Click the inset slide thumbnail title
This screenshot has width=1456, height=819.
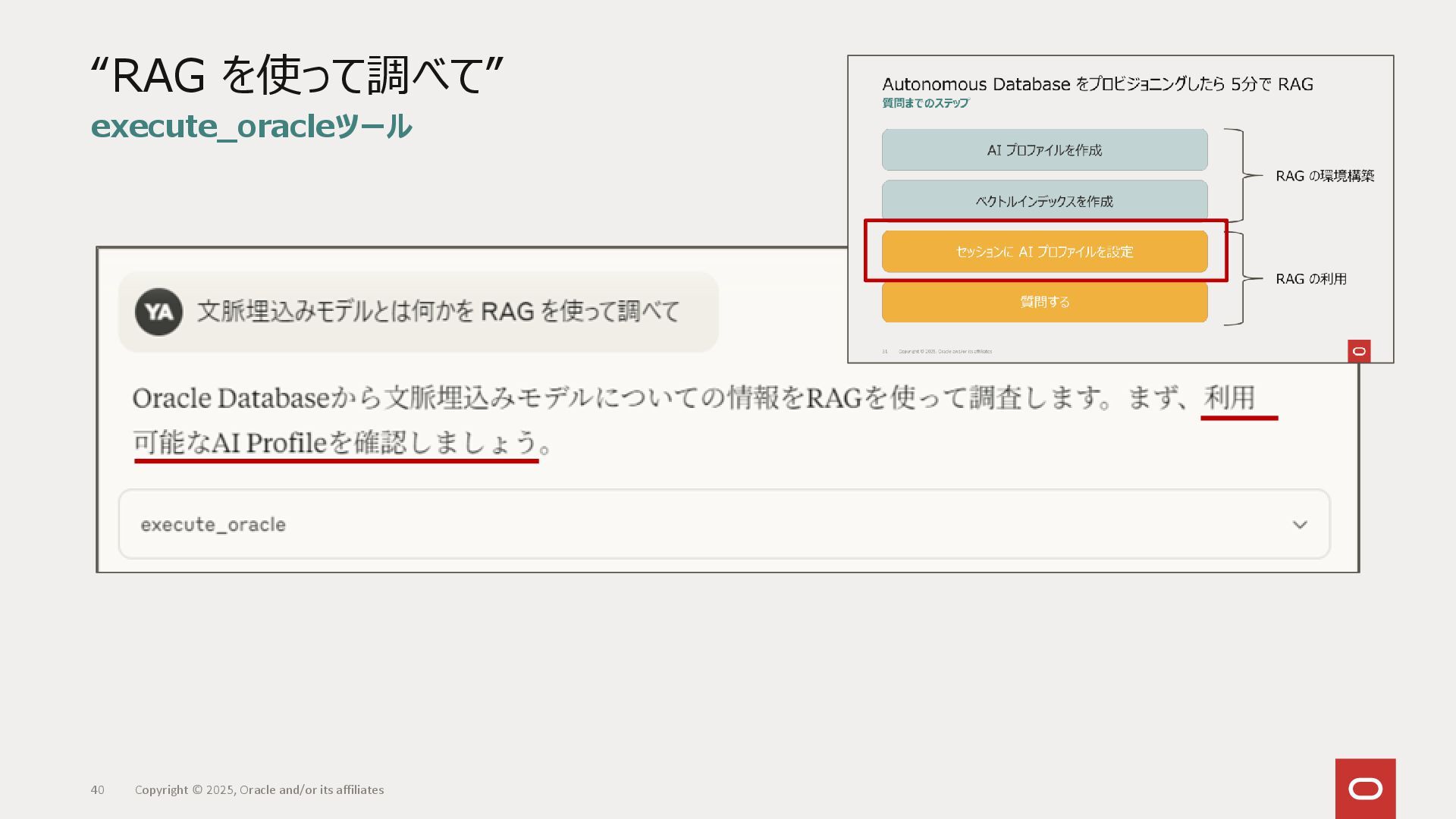pos(1097,84)
